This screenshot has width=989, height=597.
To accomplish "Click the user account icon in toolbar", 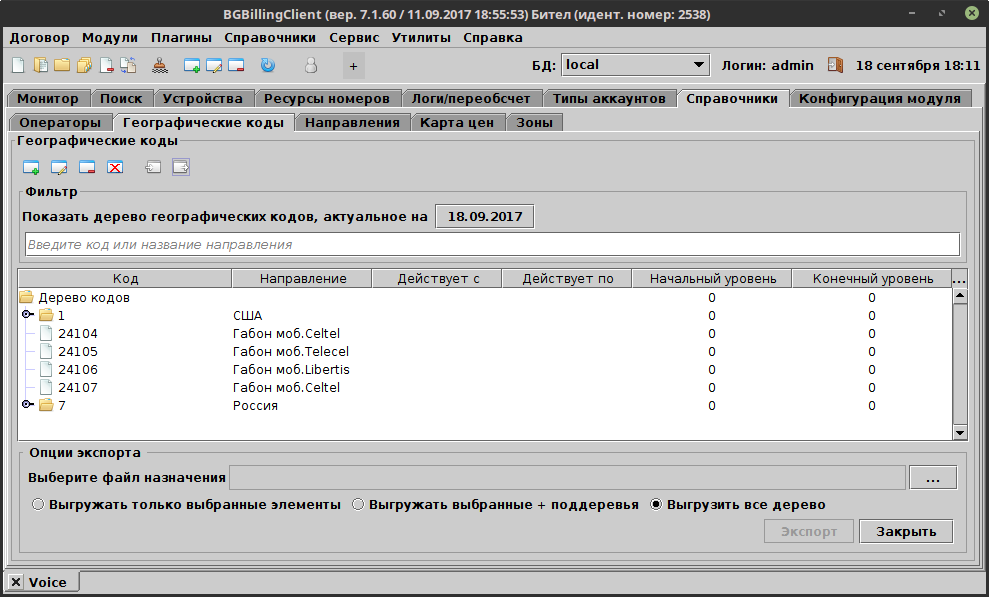I will (x=310, y=65).
